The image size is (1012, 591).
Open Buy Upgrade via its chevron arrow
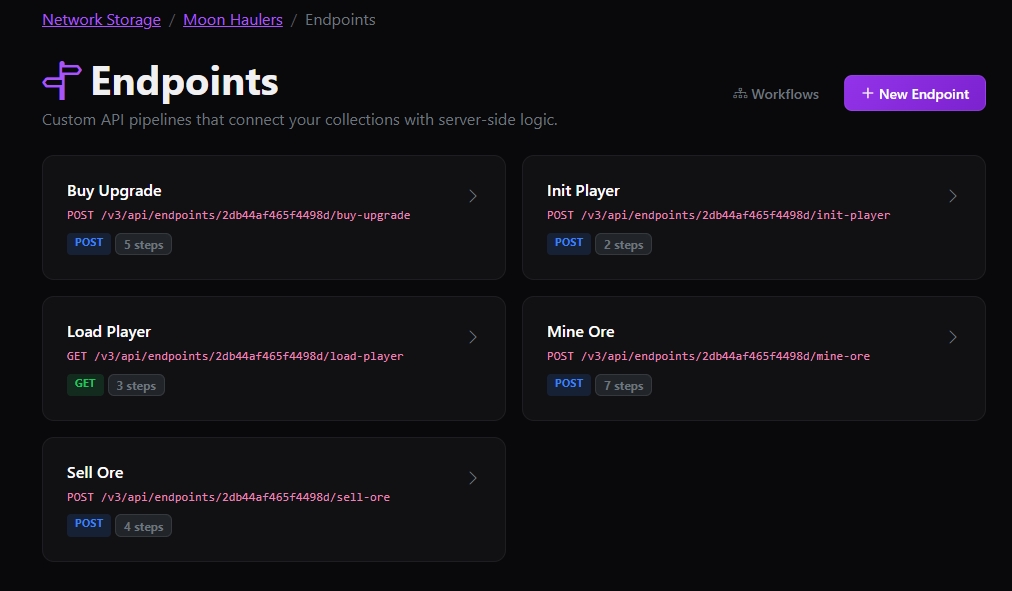click(473, 196)
